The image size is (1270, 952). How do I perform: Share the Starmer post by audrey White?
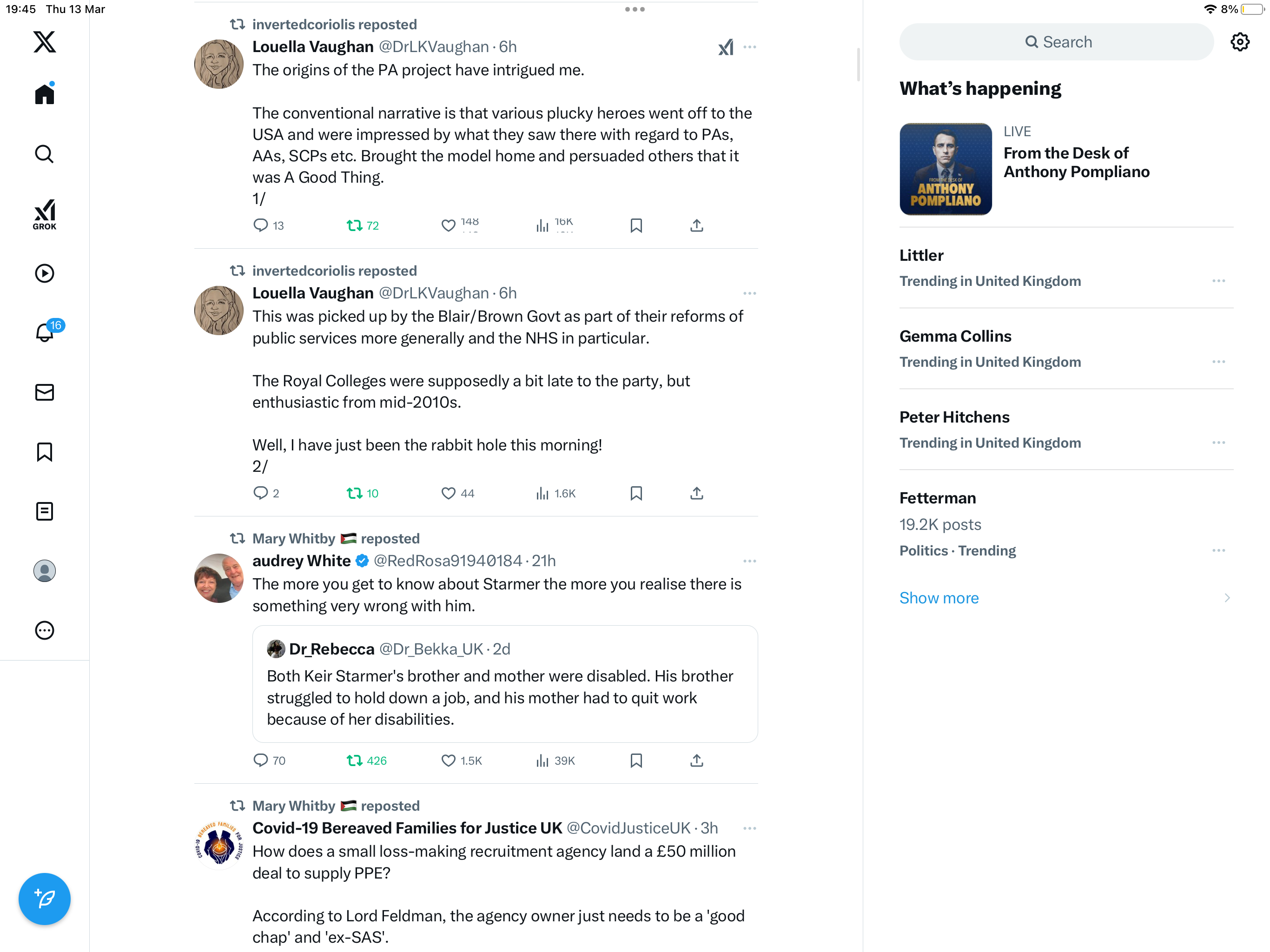[x=696, y=760]
